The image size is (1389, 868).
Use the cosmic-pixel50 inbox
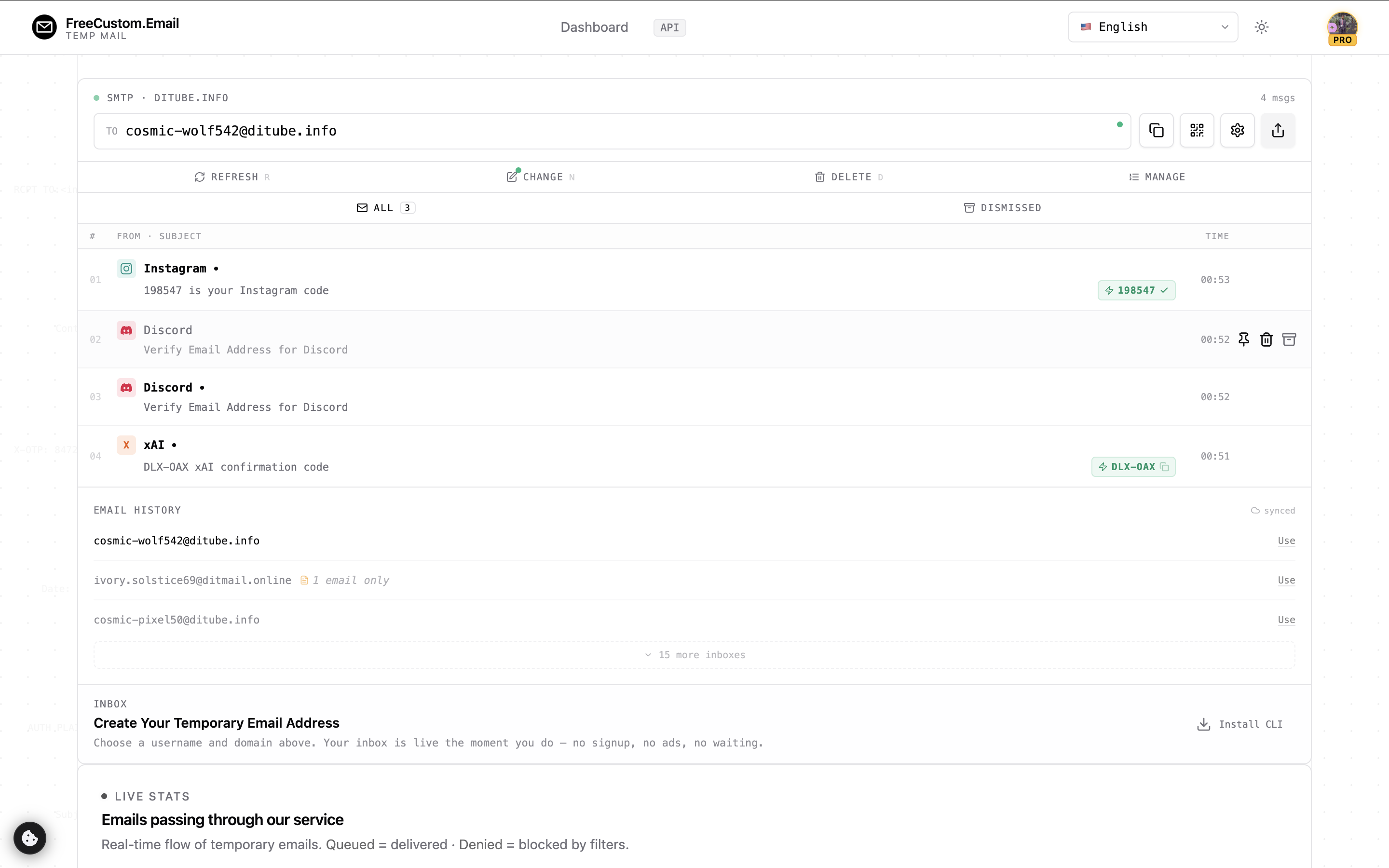tap(1286, 620)
